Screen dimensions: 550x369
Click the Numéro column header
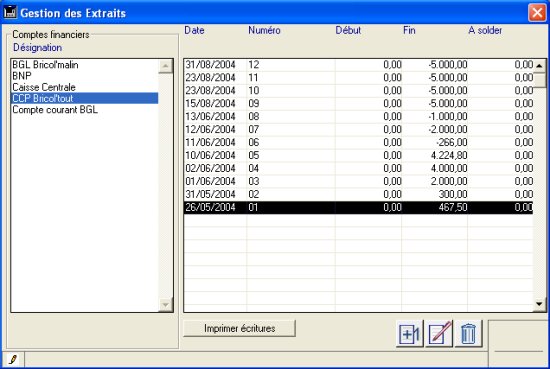click(264, 30)
